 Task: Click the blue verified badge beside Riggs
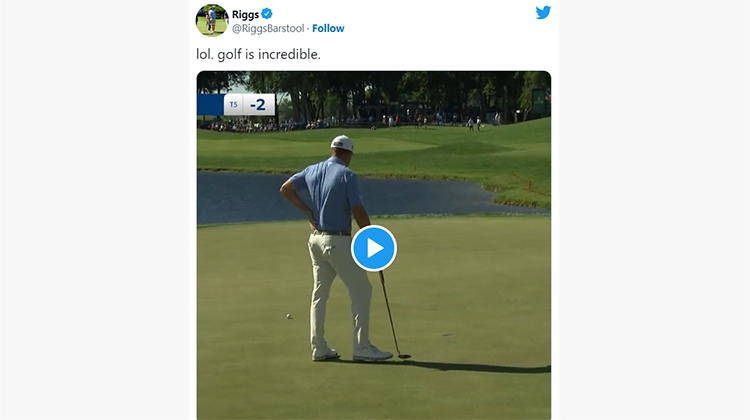tap(267, 14)
